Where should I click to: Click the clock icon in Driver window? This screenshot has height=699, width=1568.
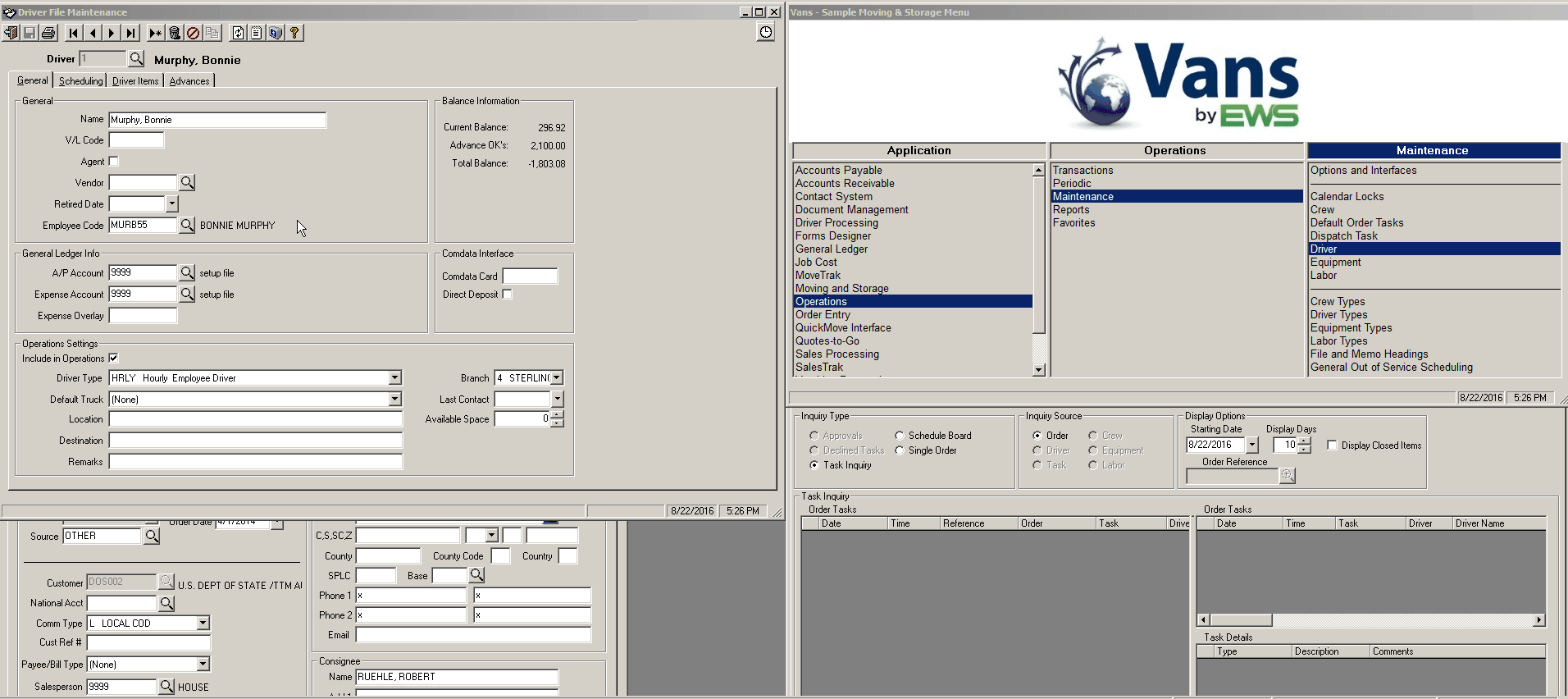[x=765, y=32]
